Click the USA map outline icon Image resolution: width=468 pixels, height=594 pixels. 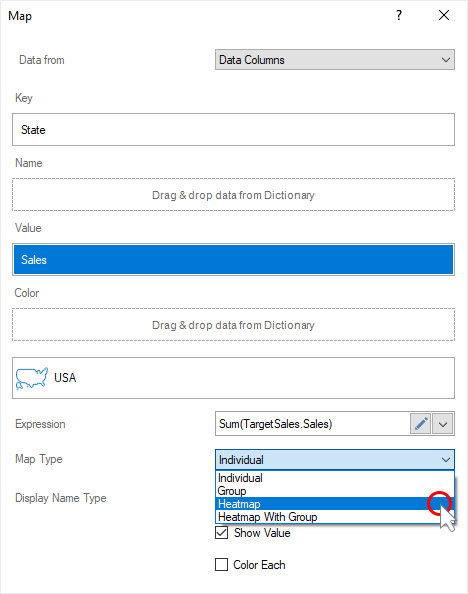tap(32, 378)
